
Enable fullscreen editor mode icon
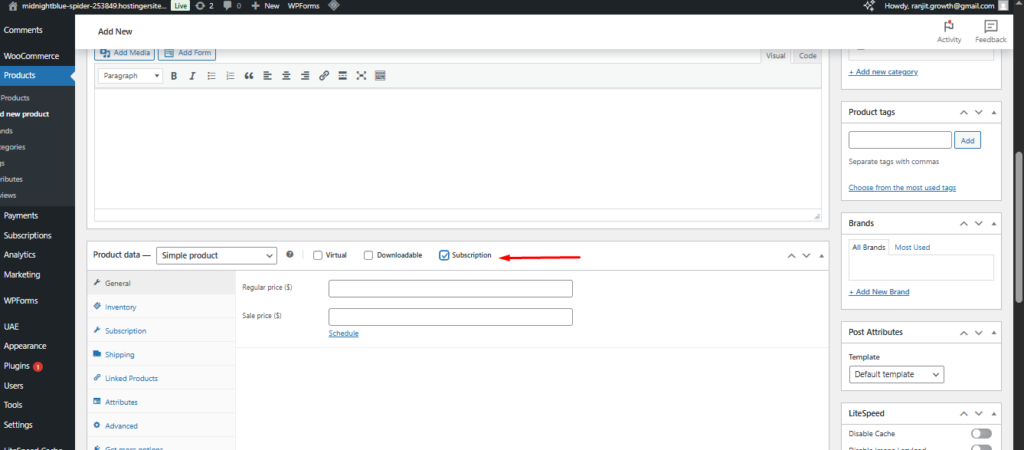pos(361,76)
